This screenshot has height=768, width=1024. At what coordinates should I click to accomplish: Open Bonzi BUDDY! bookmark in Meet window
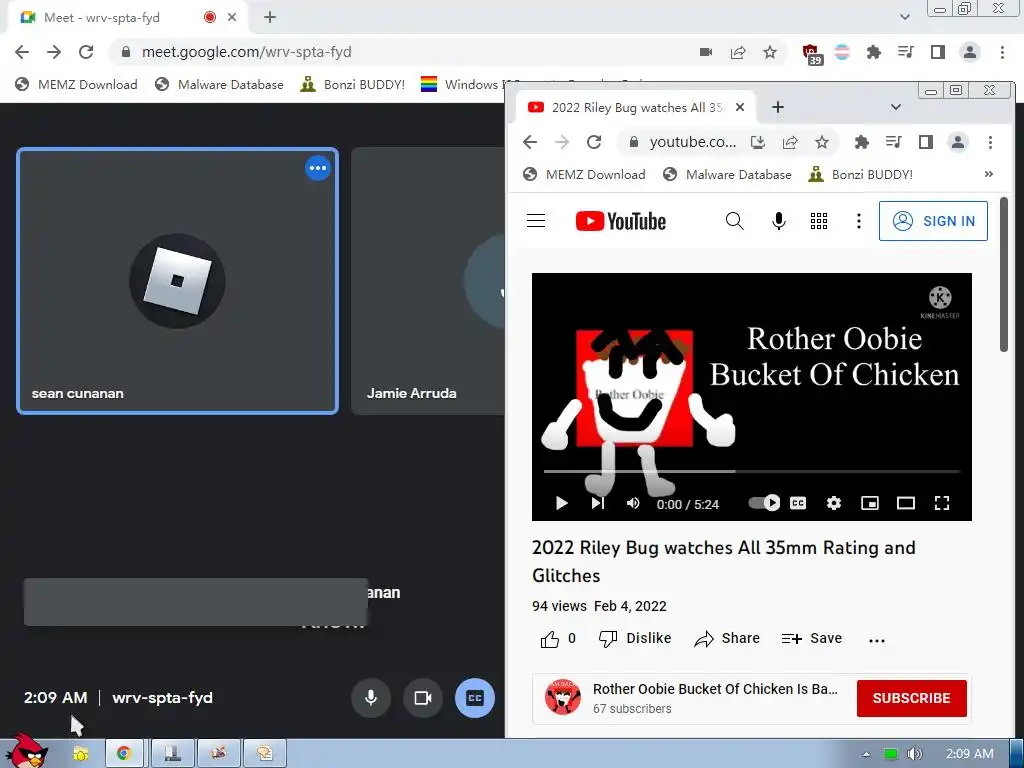click(353, 84)
